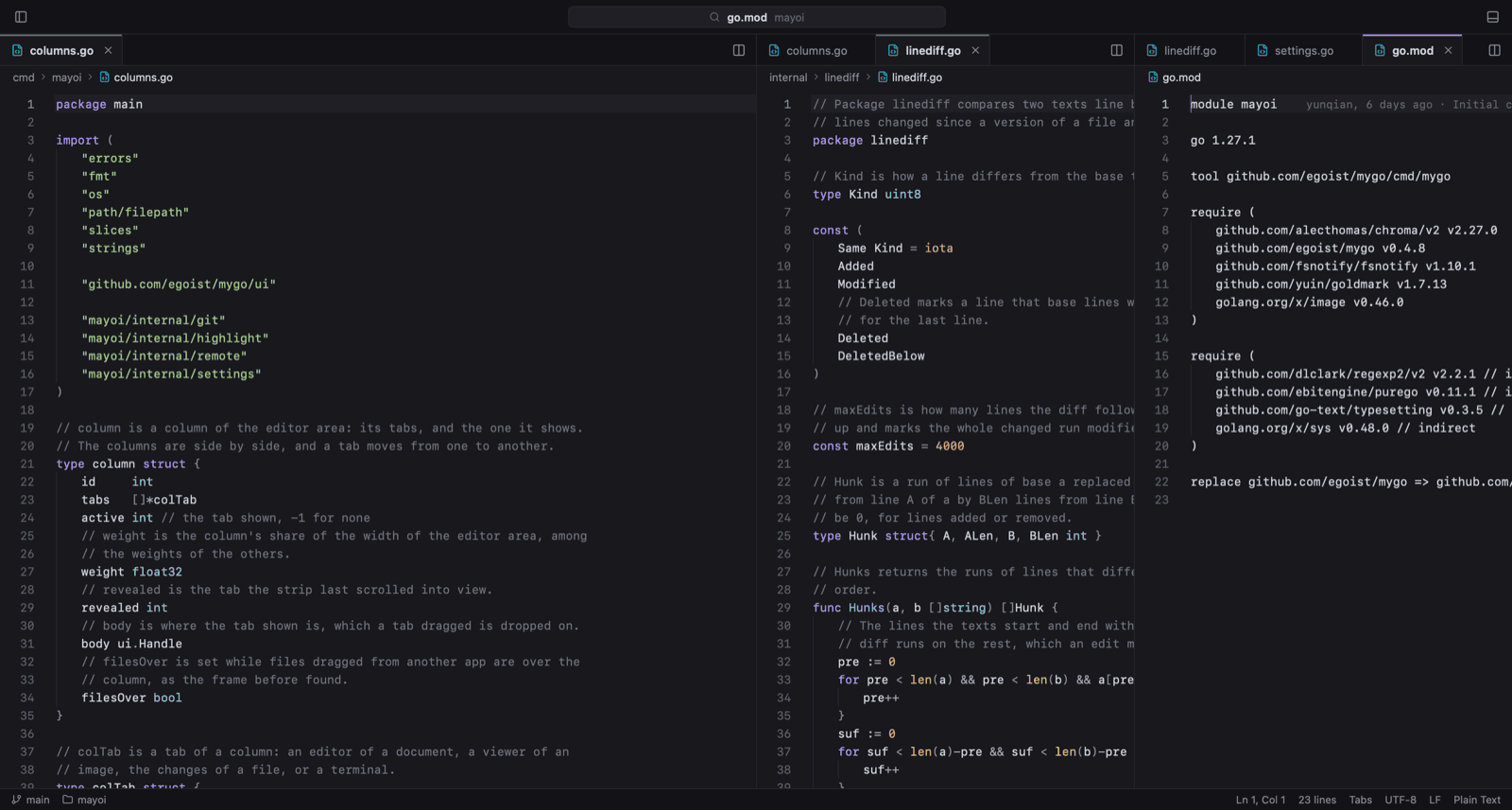The height and width of the screenshot is (810, 1512).
Task: Split the right editor pane showing go.mod
Action: pyautogui.click(x=1494, y=50)
